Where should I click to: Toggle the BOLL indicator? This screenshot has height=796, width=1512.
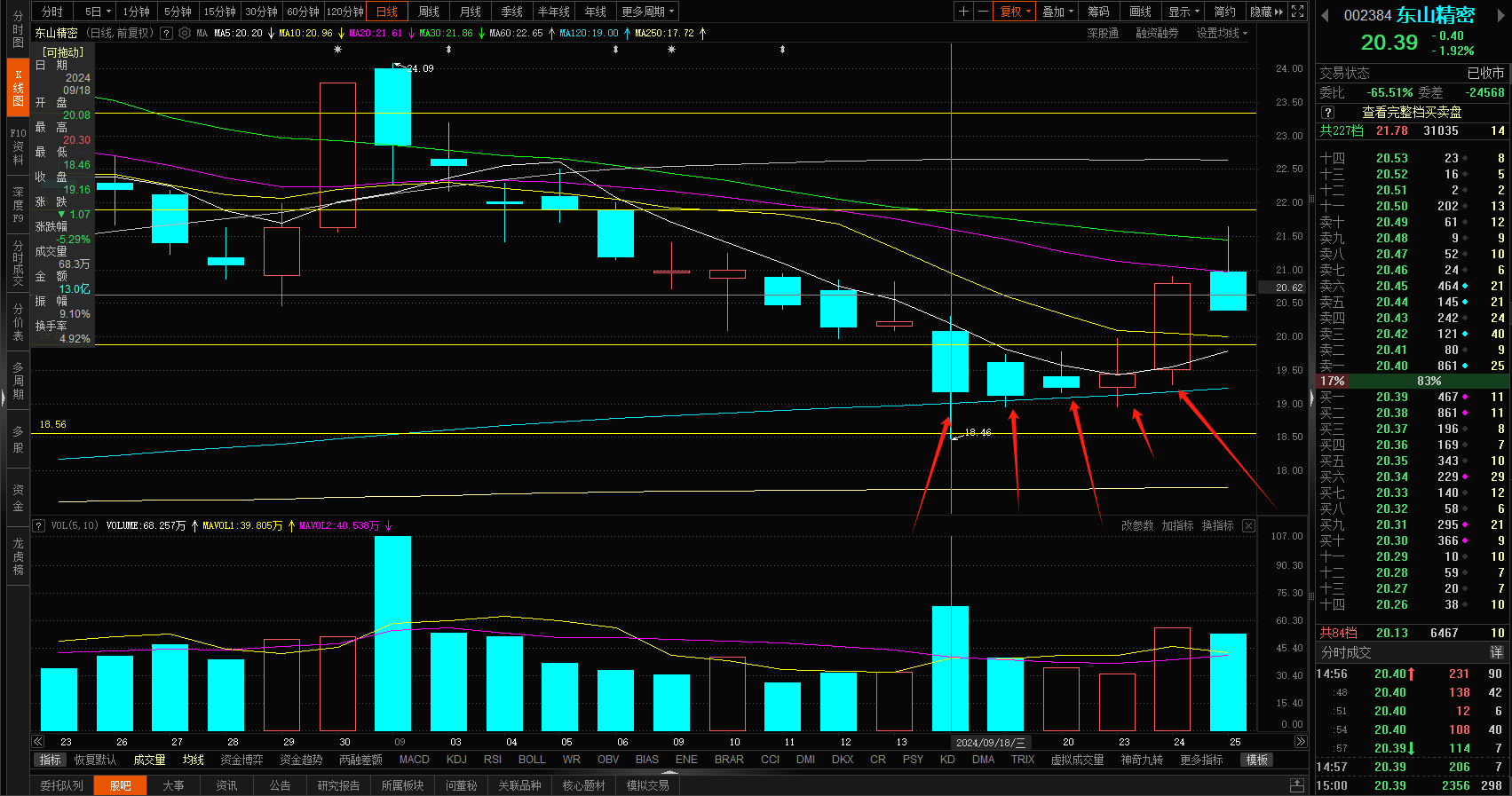(532, 760)
